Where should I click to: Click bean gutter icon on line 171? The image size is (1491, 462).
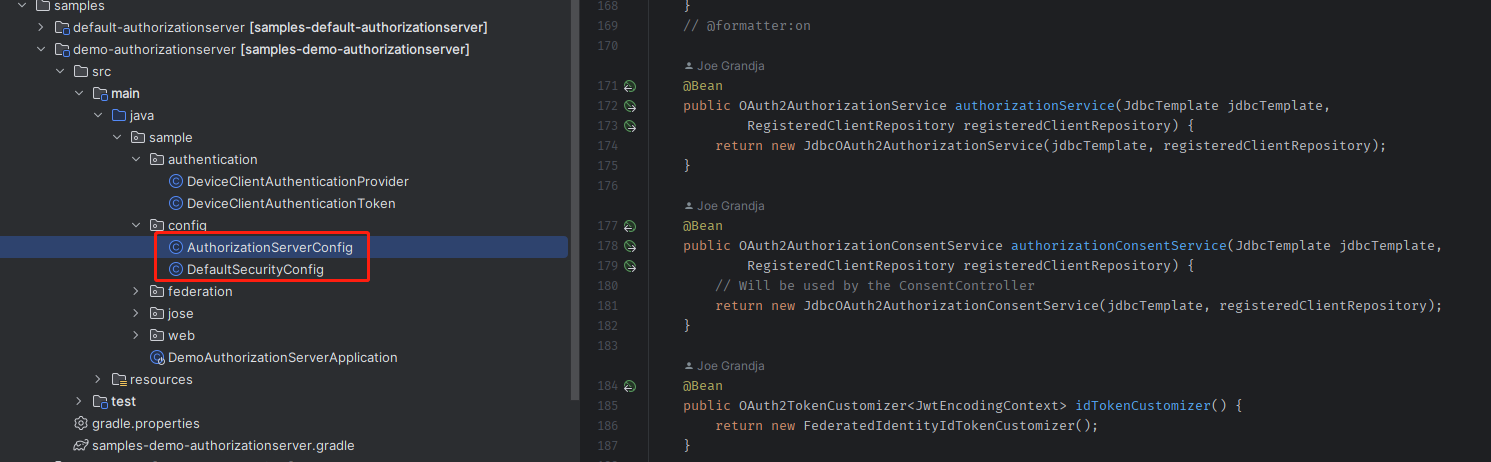630,86
